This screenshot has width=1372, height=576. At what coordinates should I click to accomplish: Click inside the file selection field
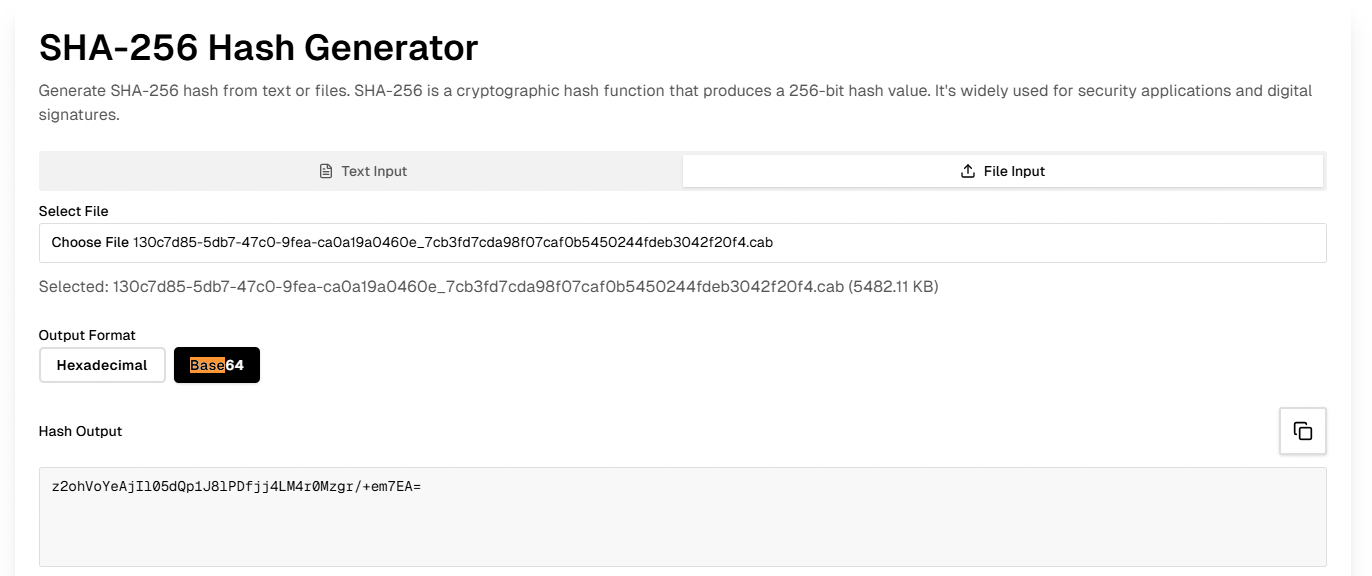pyautogui.click(x=680, y=242)
